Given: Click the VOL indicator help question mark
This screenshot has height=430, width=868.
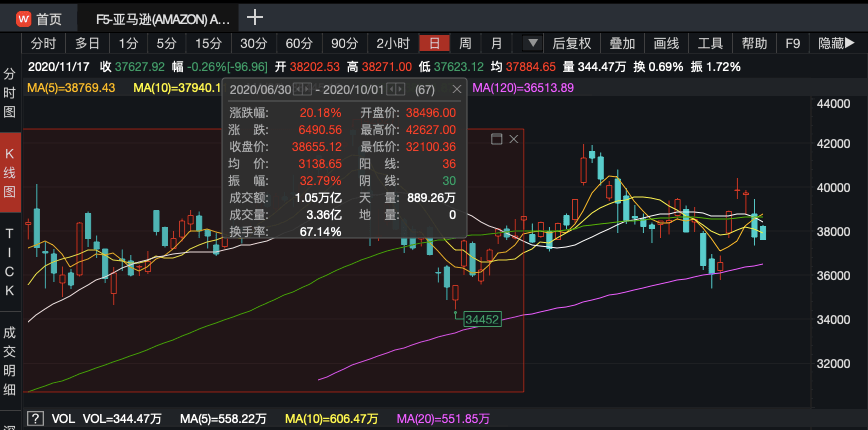Looking at the screenshot, I should click(35, 418).
